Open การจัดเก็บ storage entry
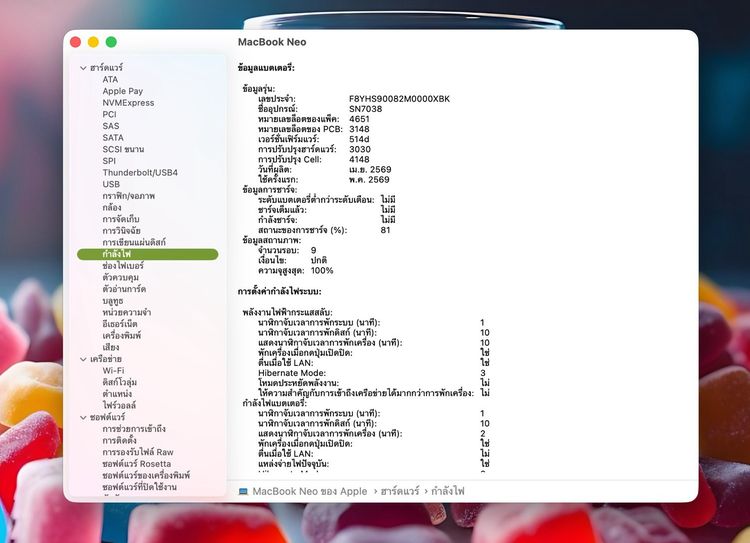Image resolution: width=750 pixels, height=543 pixels. coord(121,219)
